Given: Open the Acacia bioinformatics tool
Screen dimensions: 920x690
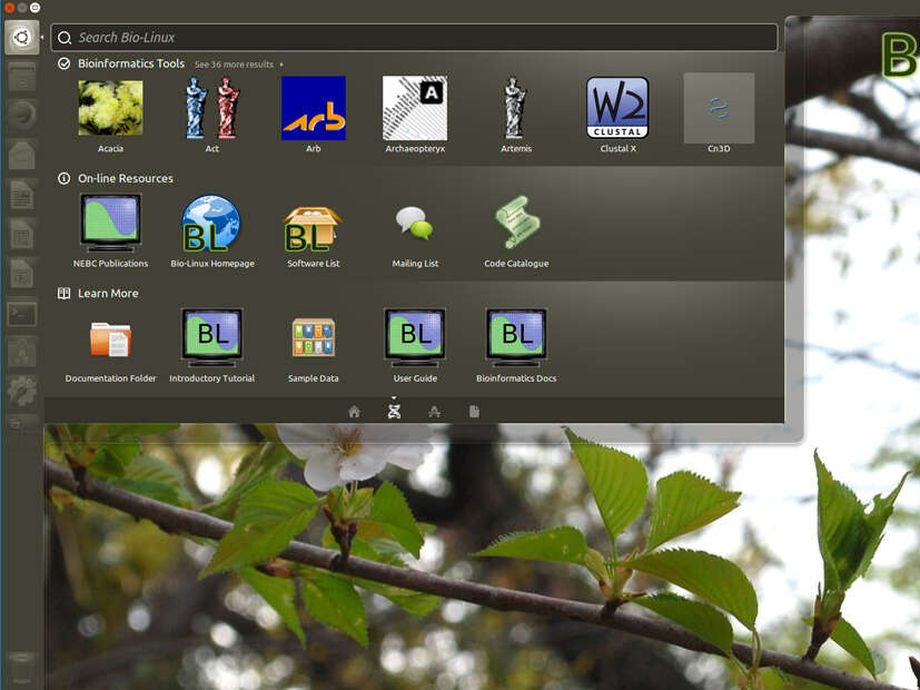Looking at the screenshot, I should 110,115.
